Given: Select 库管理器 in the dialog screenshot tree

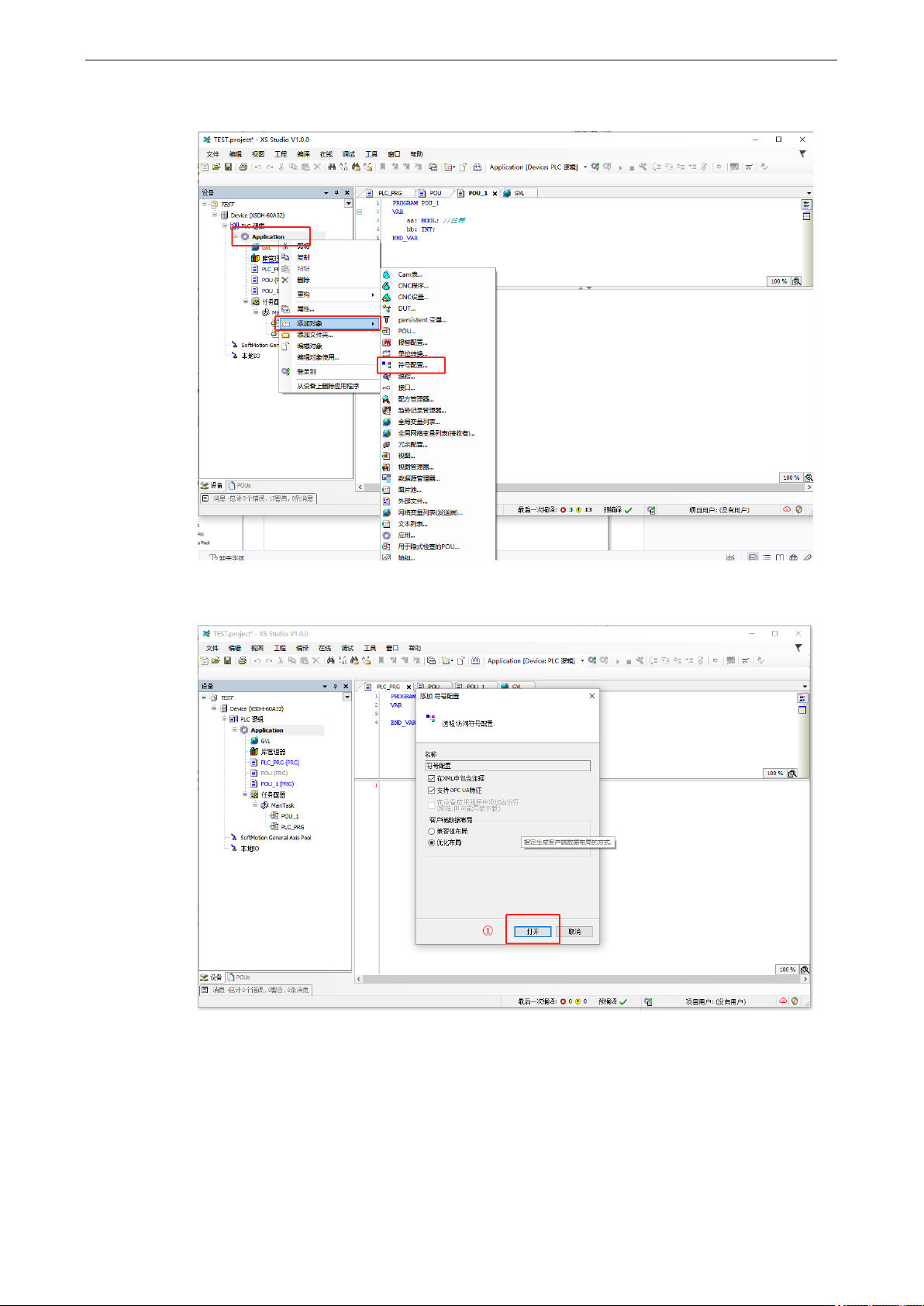Looking at the screenshot, I should click(273, 752).
